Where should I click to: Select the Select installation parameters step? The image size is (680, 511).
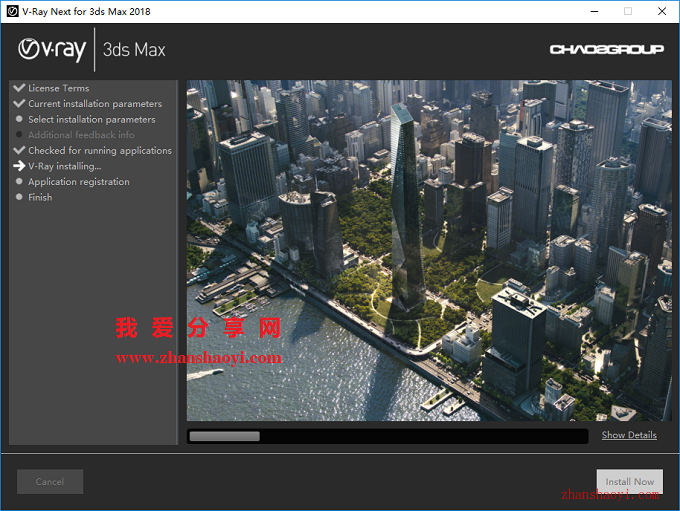[92, 119]
